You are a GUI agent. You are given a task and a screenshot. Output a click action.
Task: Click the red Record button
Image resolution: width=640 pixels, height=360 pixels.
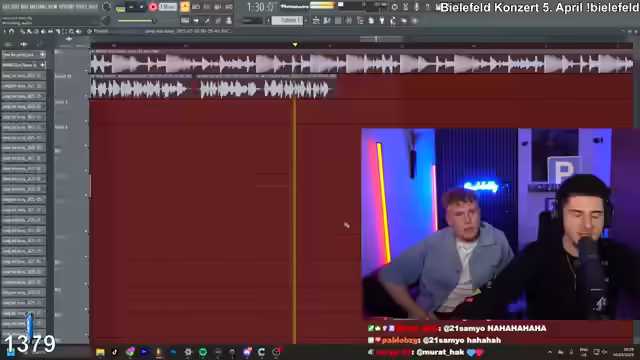(x=153, y=7)
